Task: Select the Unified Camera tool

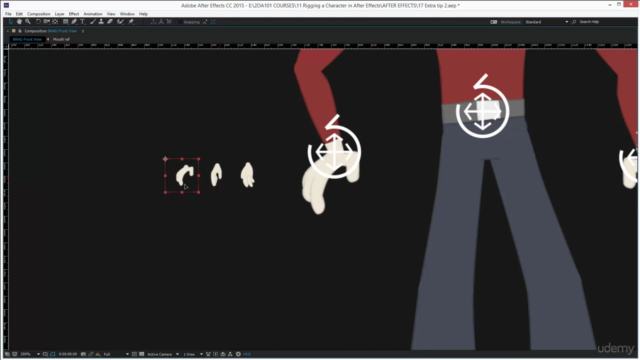Action: click(x=47, y=22)
